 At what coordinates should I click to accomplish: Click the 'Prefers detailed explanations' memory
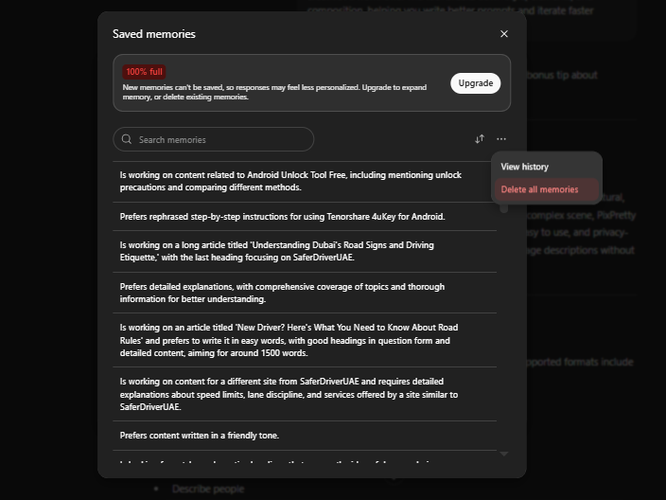coord(282,293)
